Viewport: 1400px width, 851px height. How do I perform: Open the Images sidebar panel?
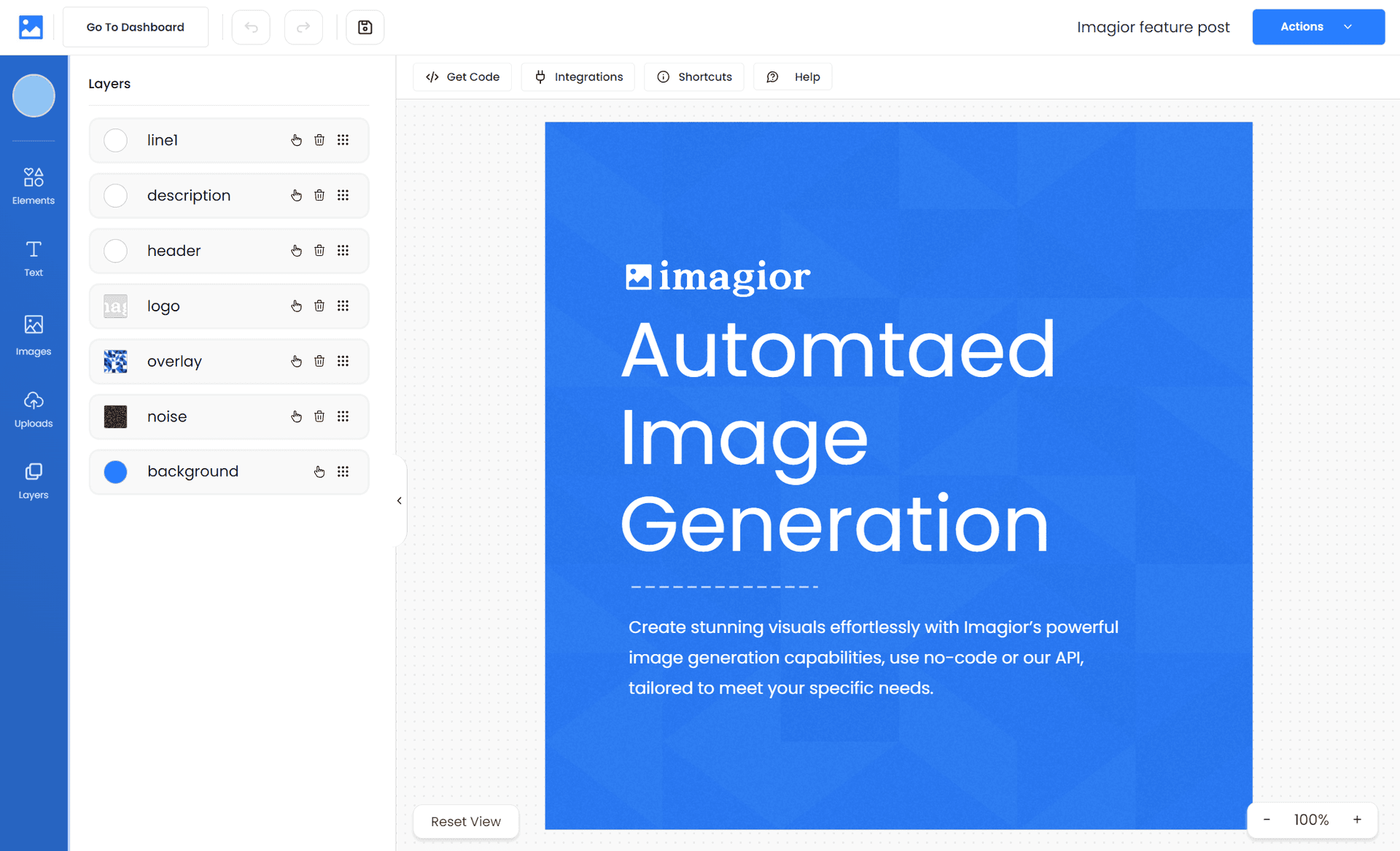[34, 335]
